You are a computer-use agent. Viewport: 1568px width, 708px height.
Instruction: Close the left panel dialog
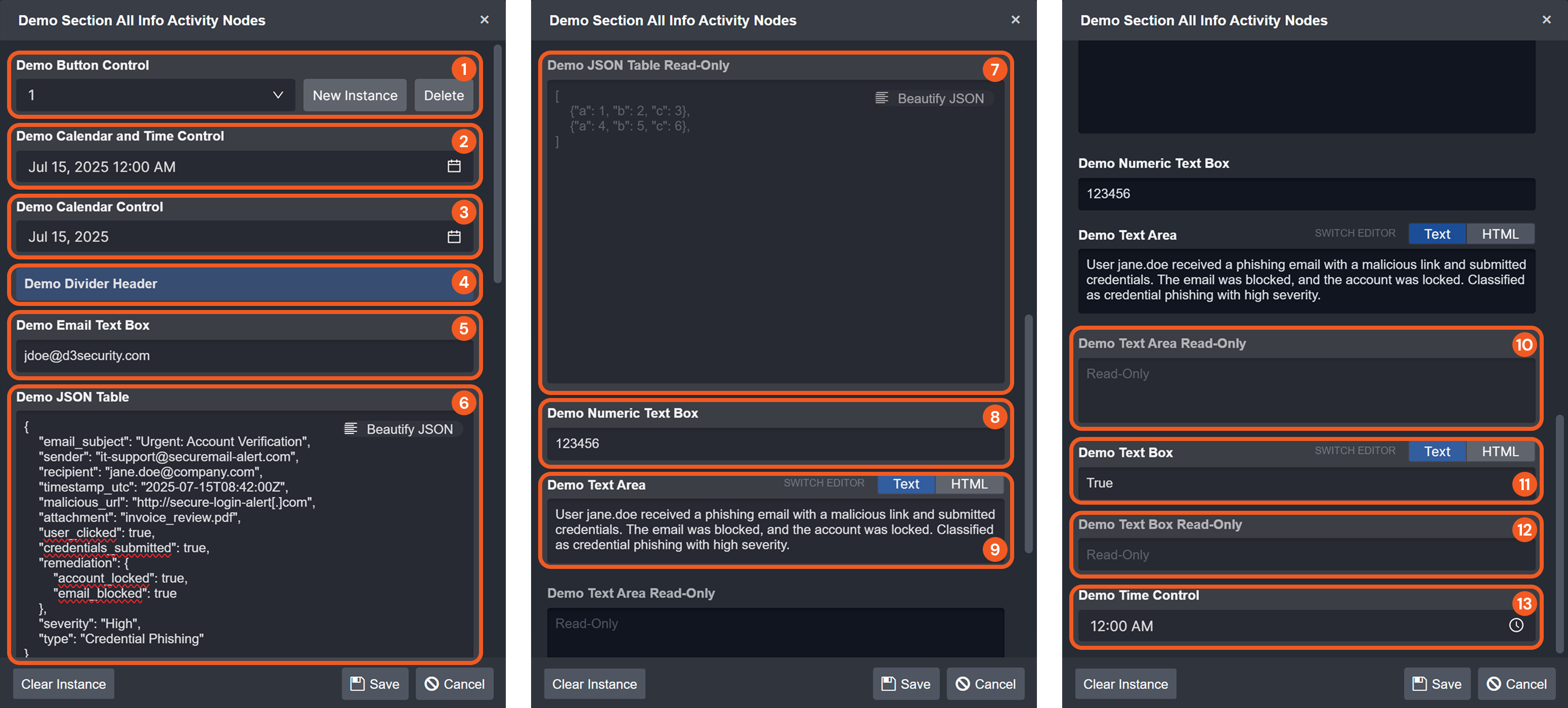484,20
